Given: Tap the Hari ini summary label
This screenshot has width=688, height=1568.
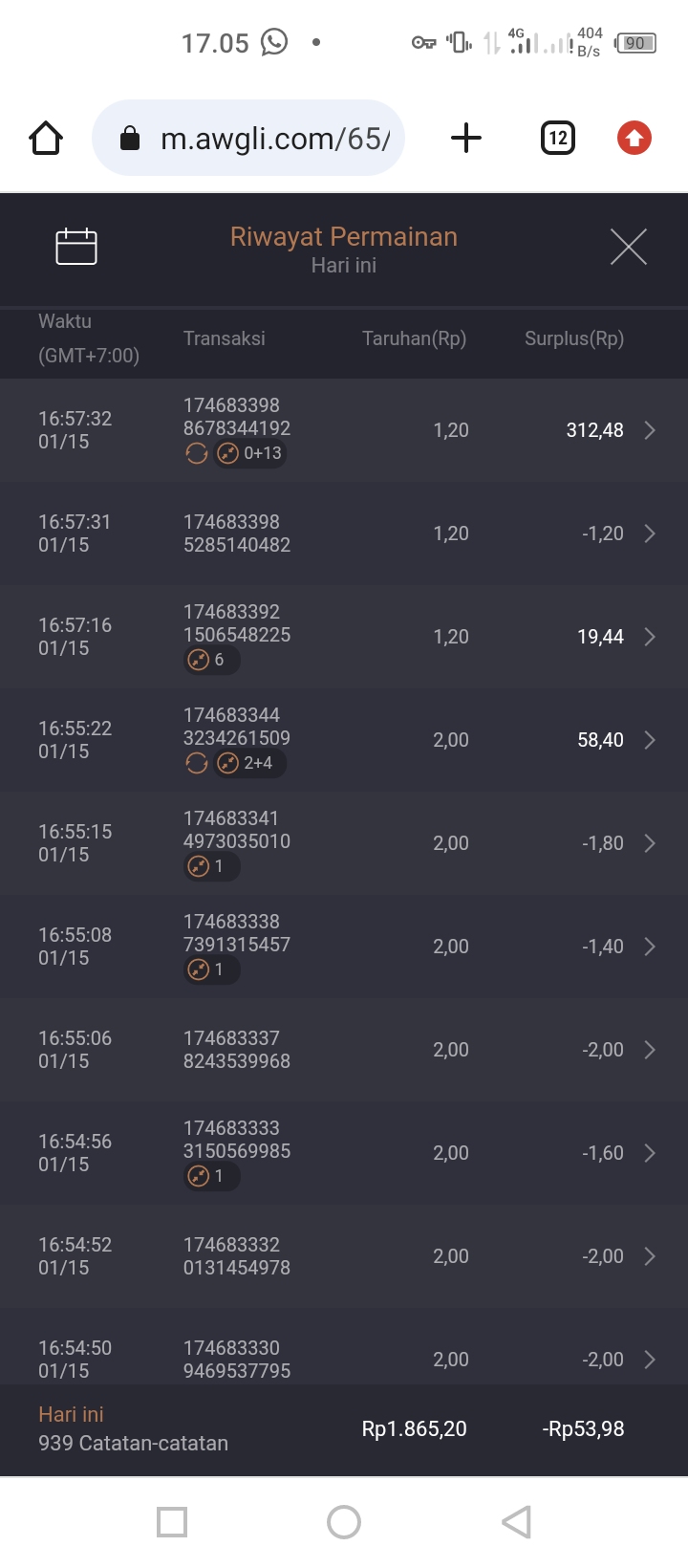Looking at the screenshot, I should (71, 1415).
